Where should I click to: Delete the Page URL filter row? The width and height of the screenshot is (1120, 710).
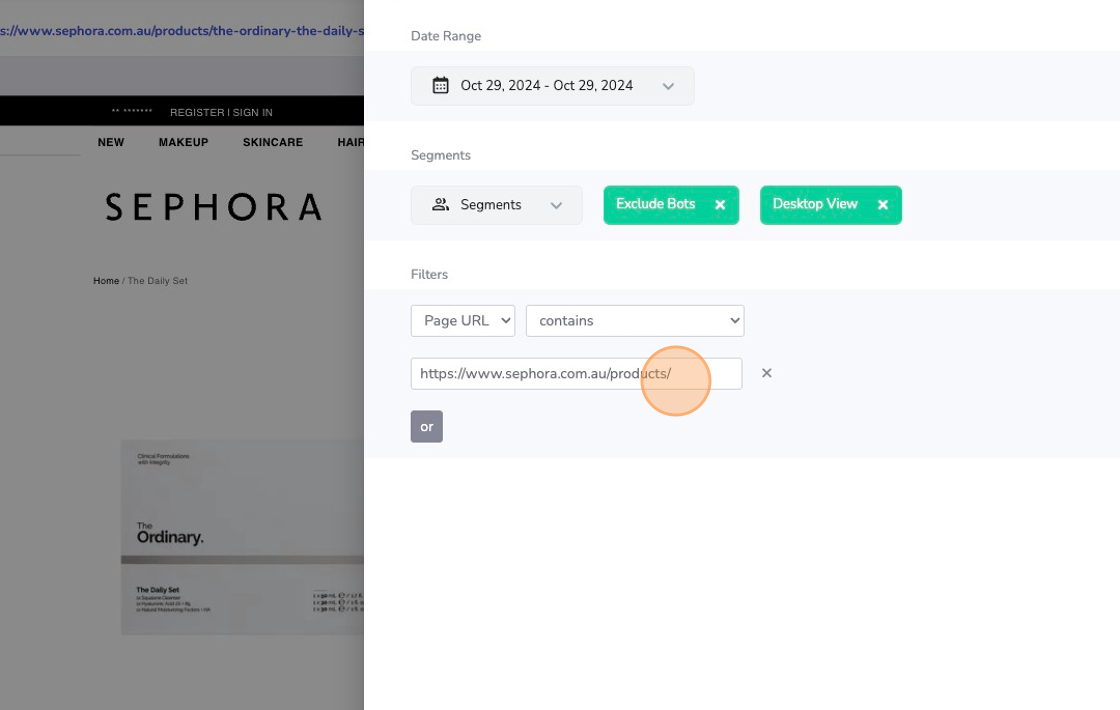point(767,373)
